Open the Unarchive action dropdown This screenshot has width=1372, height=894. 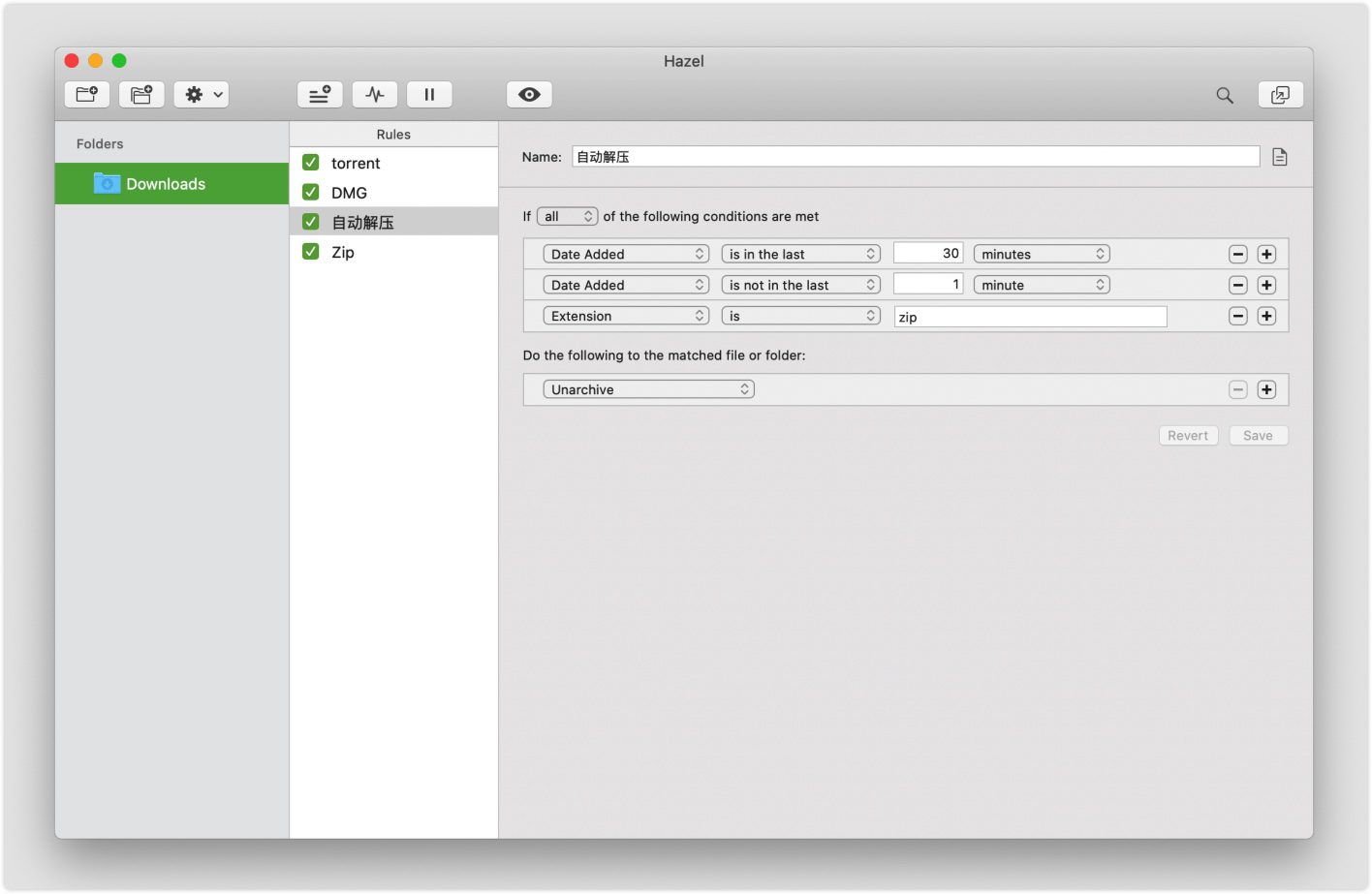click(648, 389)
